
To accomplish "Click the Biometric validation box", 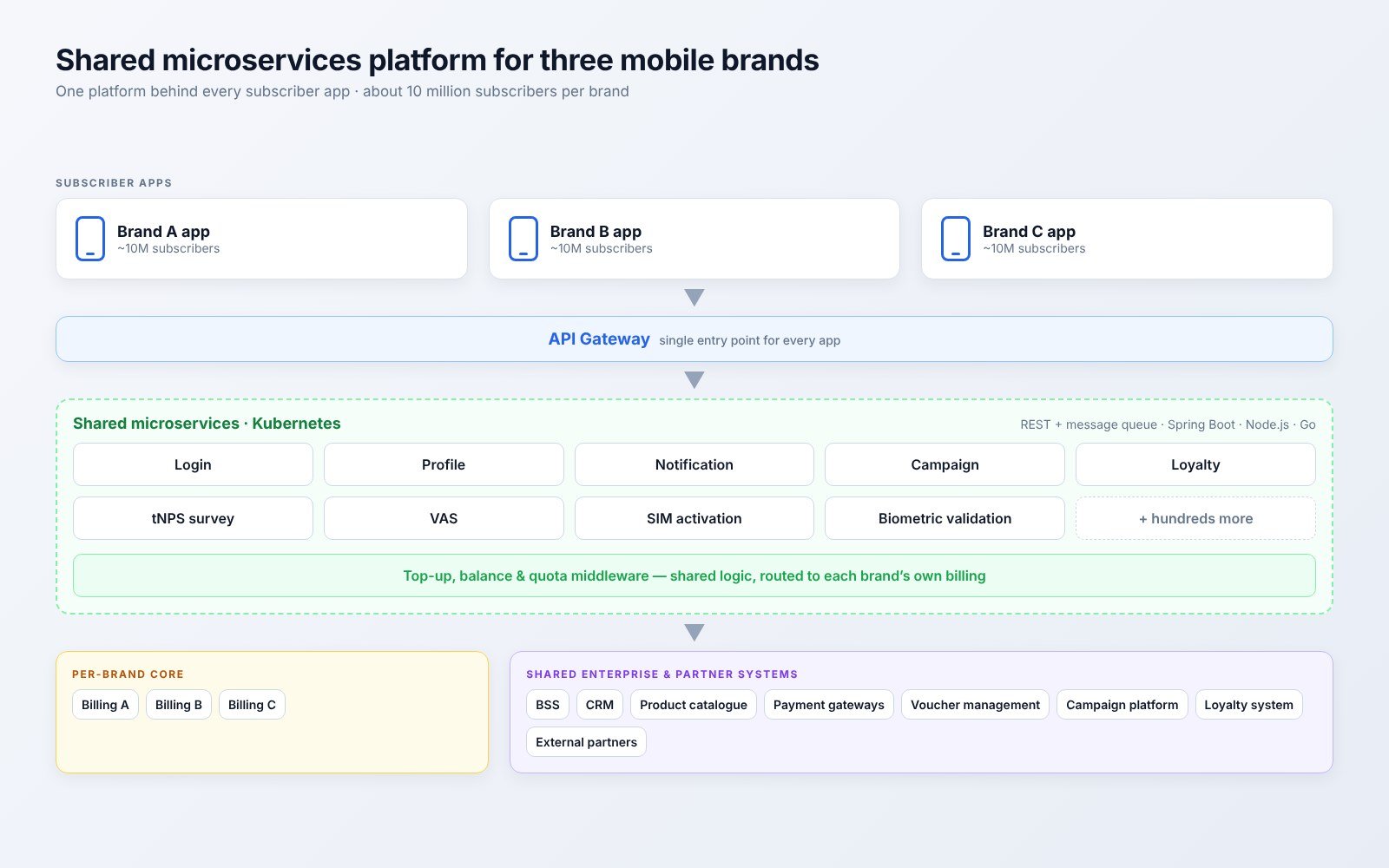I will pyautogui.click(x=945, y=518).
